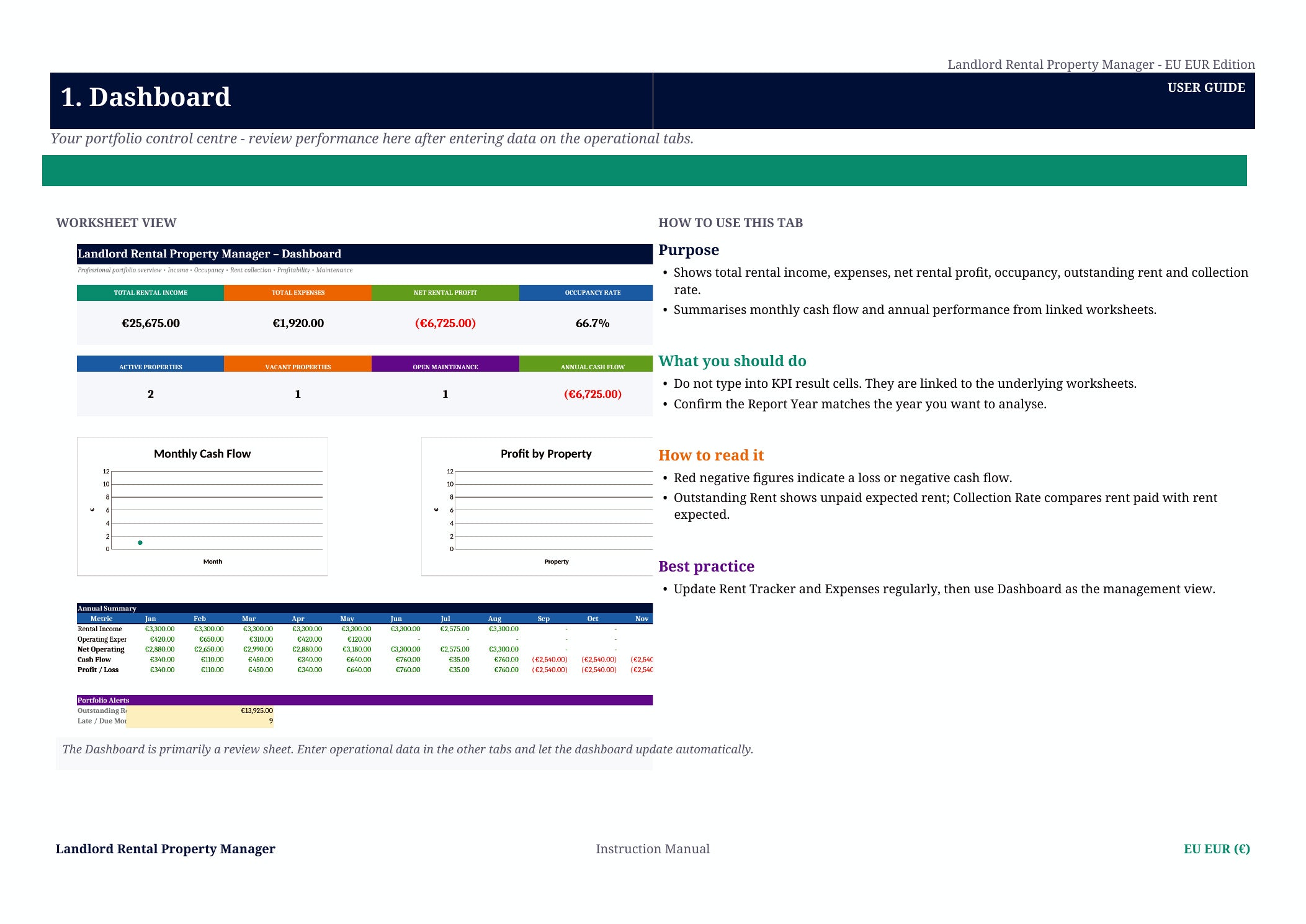1306x924 pixels.
Task: Click the 'Purpose' heading
Action: [x=689, y=250]
